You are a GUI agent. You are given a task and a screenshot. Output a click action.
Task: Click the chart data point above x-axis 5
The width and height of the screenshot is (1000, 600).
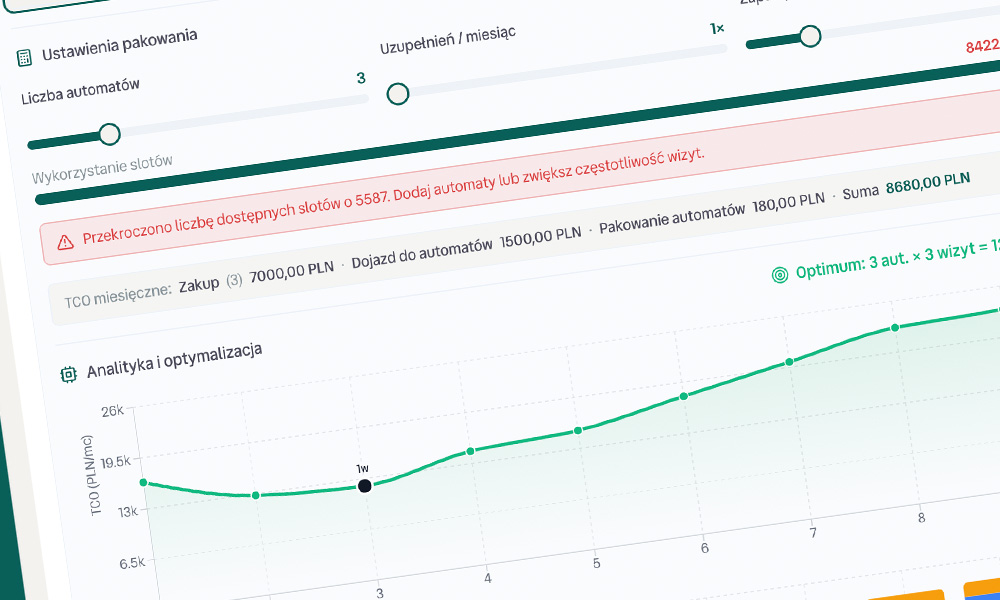tap(578, 430)
